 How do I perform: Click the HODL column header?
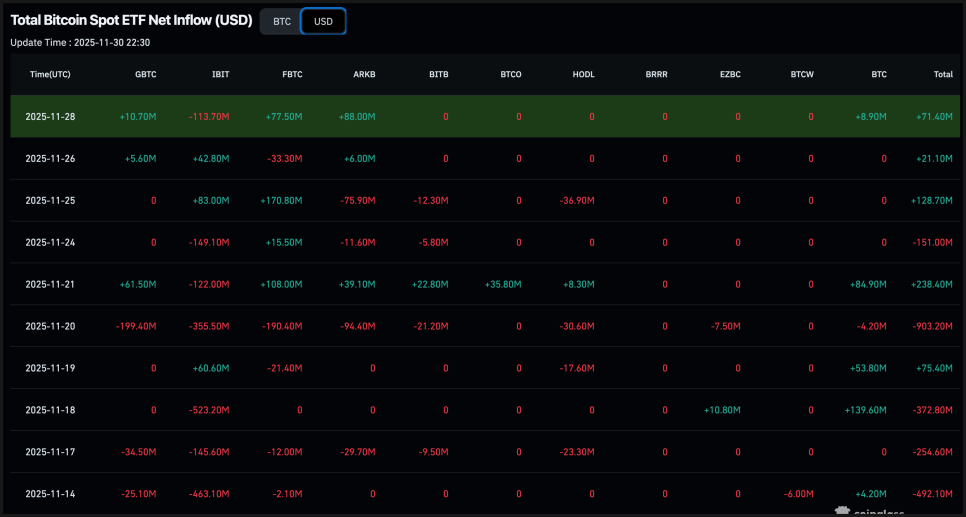coord(583,75)
